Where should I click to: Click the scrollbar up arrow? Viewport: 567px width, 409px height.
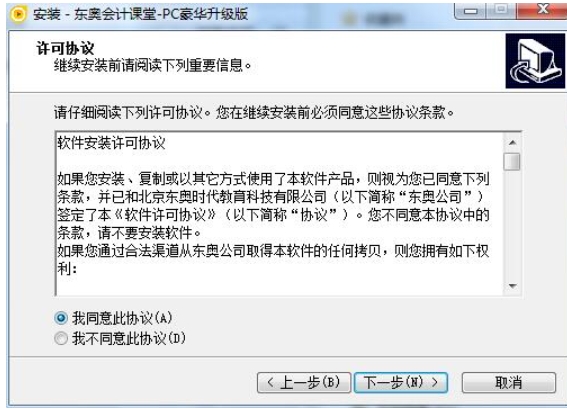(512, 142)
